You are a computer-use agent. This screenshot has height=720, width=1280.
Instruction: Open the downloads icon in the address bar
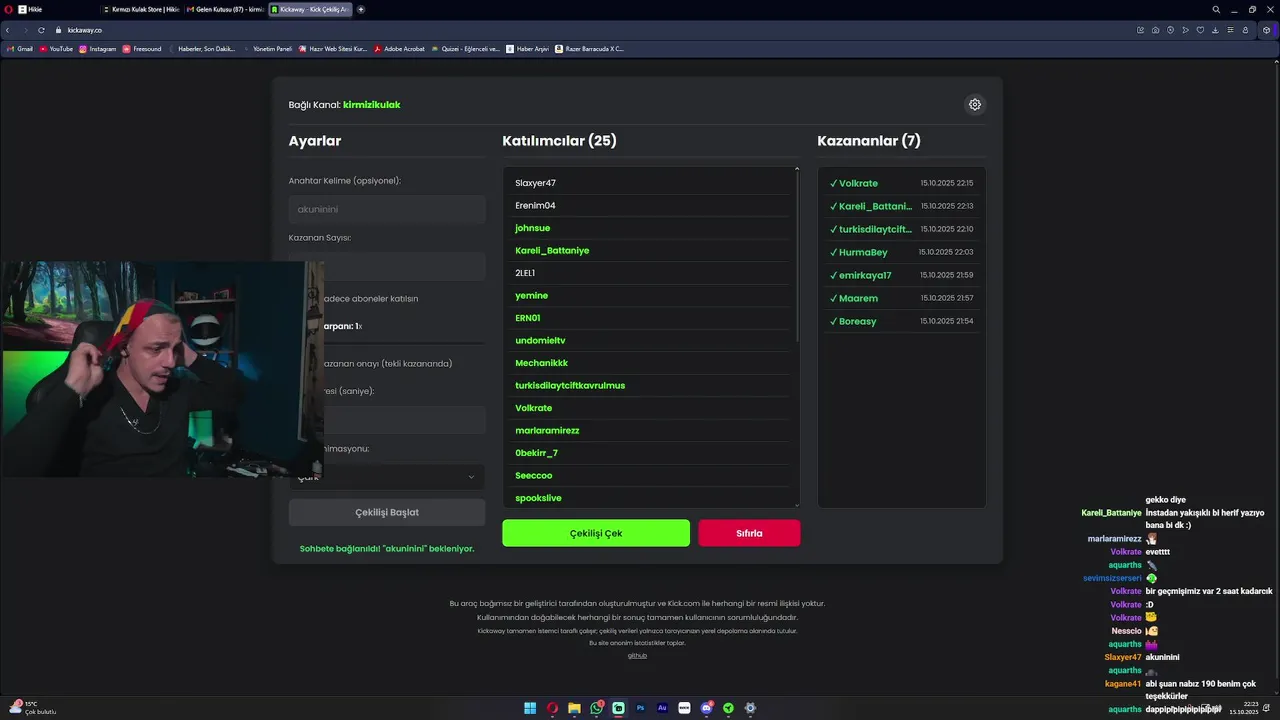pos(1215,30)
